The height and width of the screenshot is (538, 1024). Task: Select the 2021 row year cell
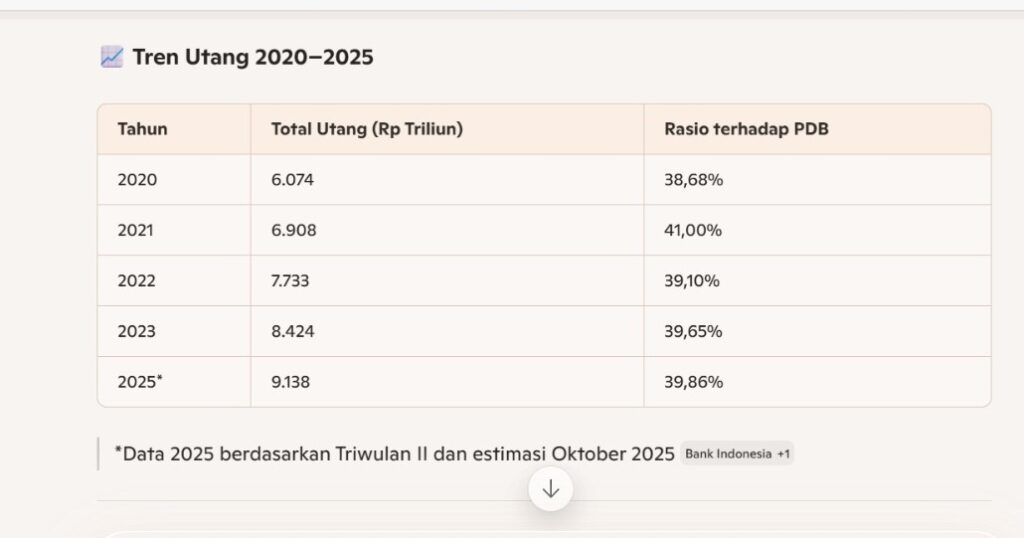136,230
